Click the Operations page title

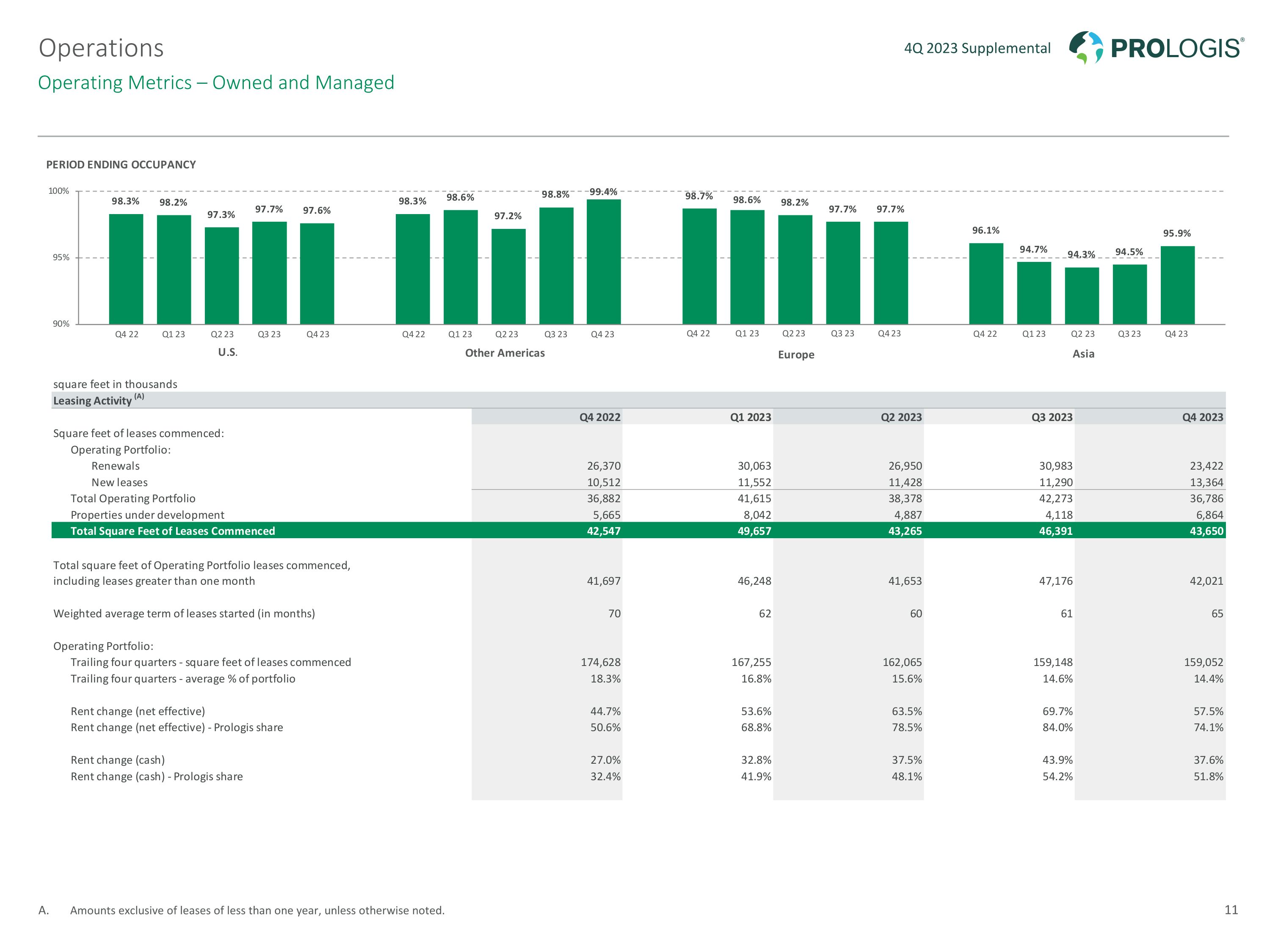pos(101,48)
